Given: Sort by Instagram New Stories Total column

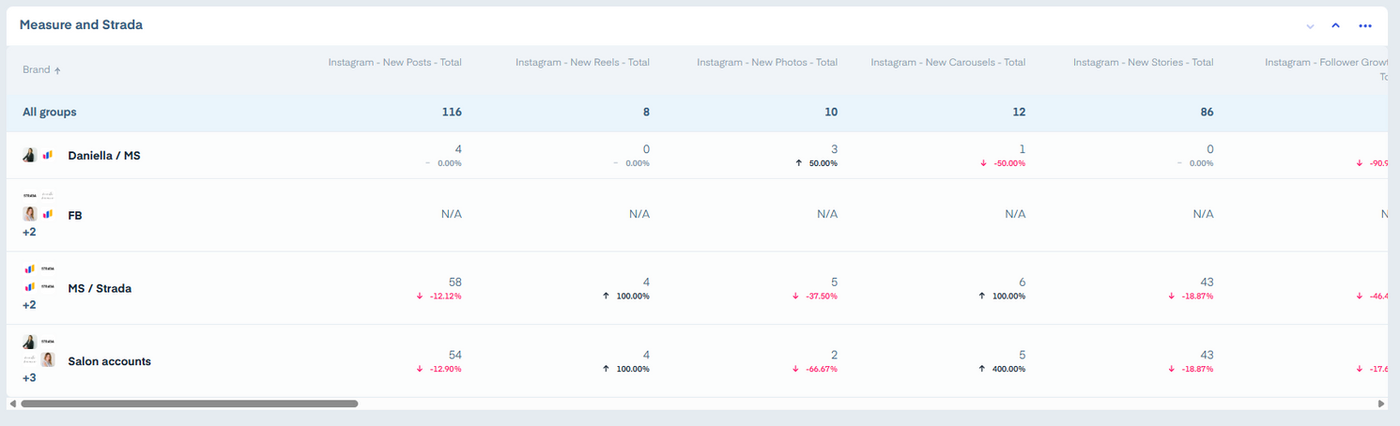Looking at the screenshot, I should (x=1143, y=62).
